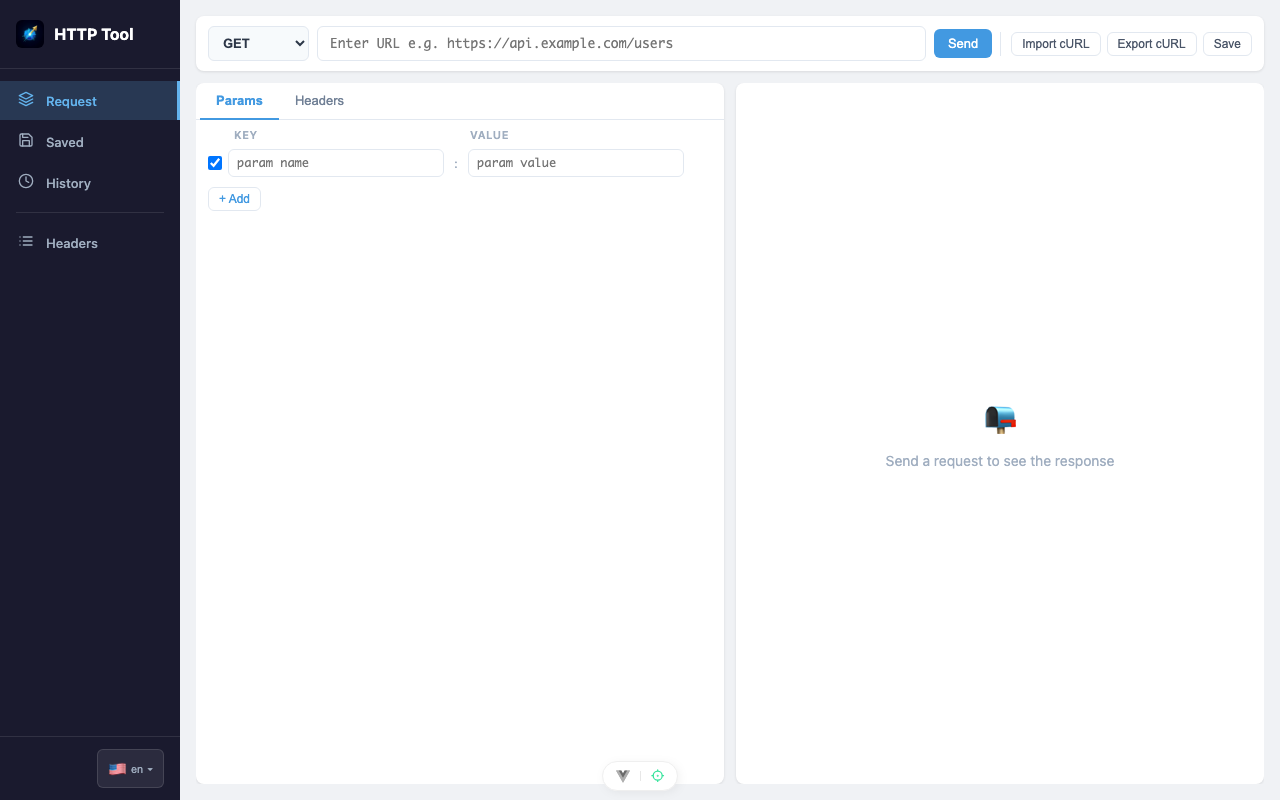1280x800 pixels.
Task: Open the Request layers icon in sidebar
Action: tap(26, 100)
